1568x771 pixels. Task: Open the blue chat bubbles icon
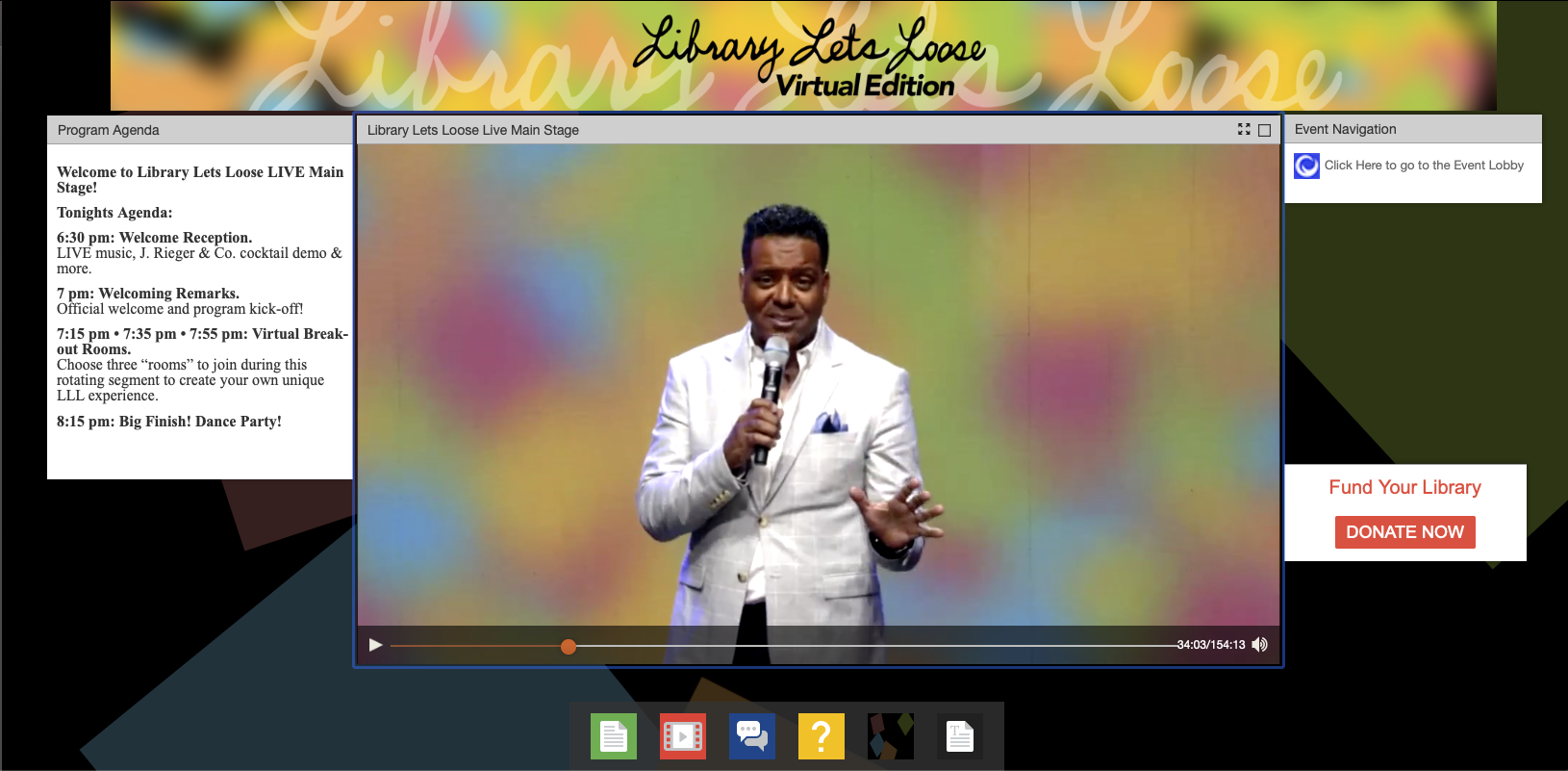point(752,736)
